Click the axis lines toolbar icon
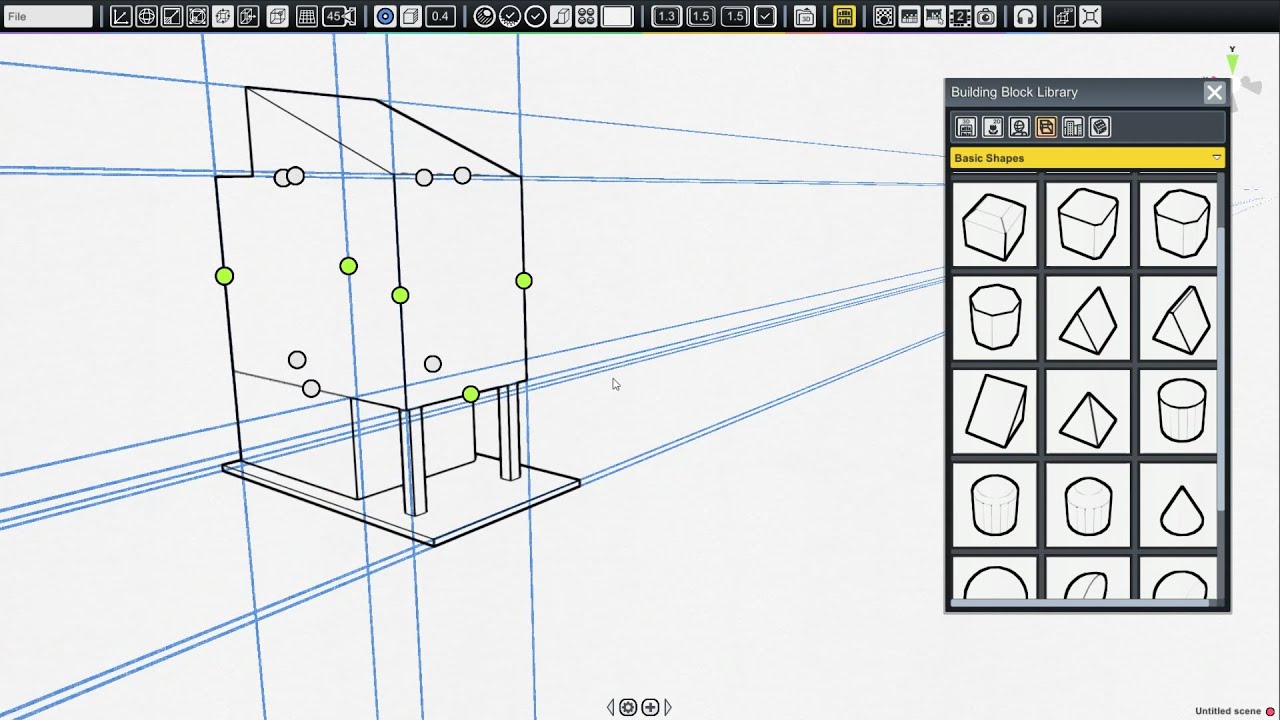The width and height of the screenshot is (1280, 720). click(x=121, y=16)
